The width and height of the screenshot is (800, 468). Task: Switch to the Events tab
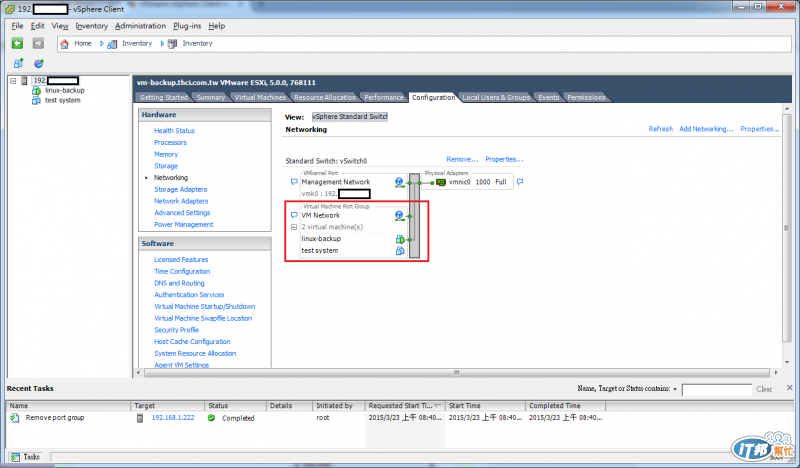point(548,97)
